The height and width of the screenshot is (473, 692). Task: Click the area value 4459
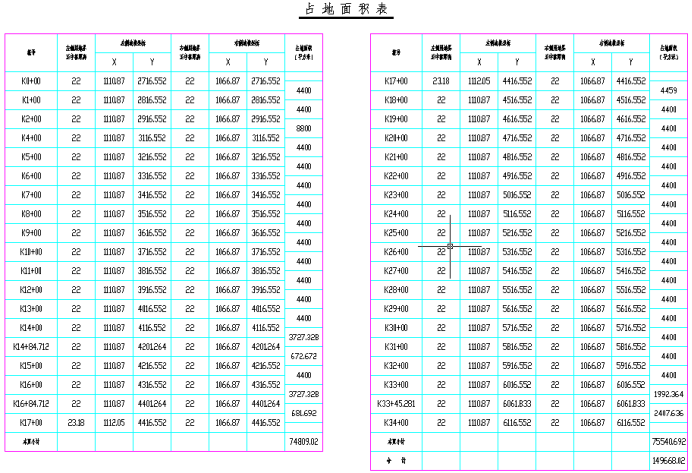click(669, 90)
